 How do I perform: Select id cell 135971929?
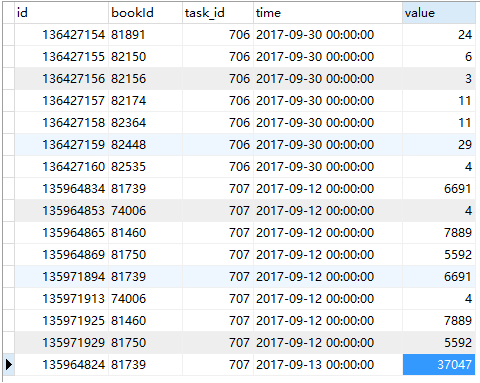pos(61,343)
